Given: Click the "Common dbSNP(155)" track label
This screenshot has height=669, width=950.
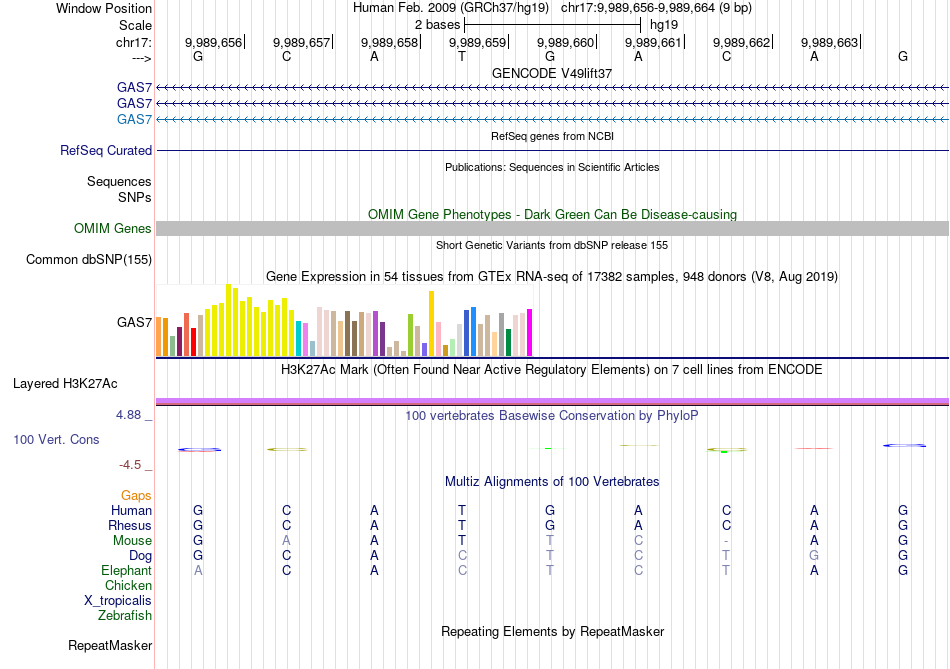Looking at the screenshot, I should 88,259.
